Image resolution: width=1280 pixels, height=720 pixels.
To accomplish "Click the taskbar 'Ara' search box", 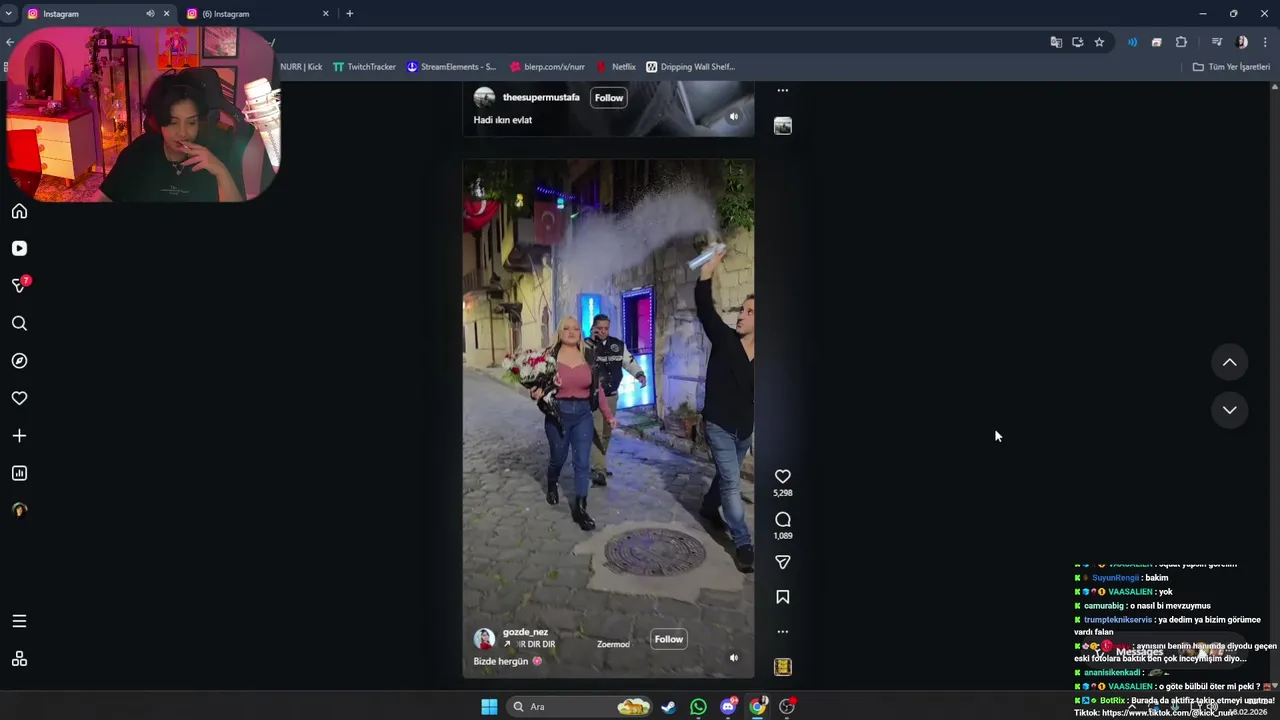I will click(579, 707).
